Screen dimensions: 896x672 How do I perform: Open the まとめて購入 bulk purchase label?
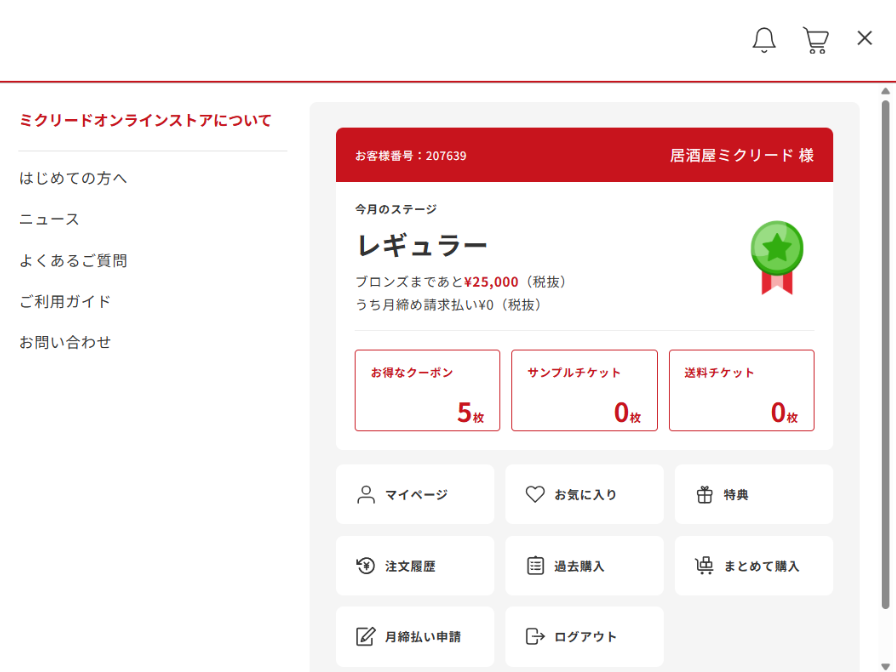pyautogui.click(x=761, y=566)
